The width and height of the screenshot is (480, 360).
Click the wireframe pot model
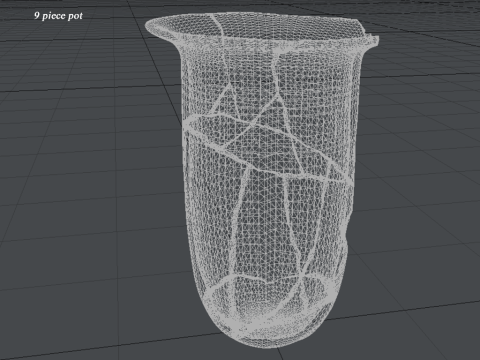pyautogui.click(x=262, y=180)
